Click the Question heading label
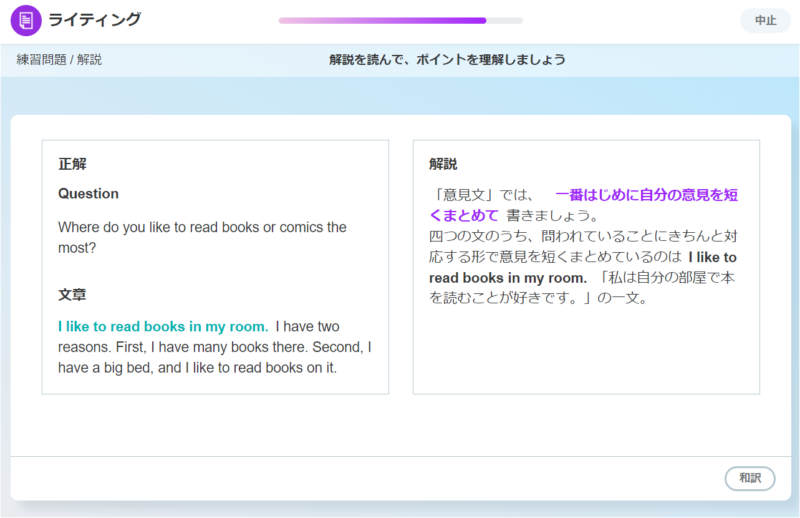 88,194
